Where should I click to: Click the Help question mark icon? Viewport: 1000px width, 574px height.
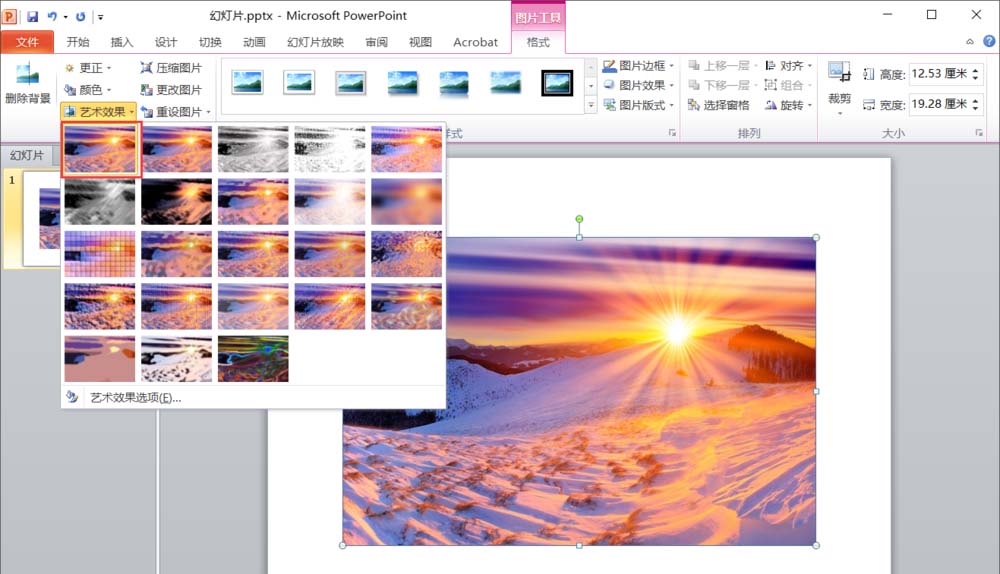[989, 41]
